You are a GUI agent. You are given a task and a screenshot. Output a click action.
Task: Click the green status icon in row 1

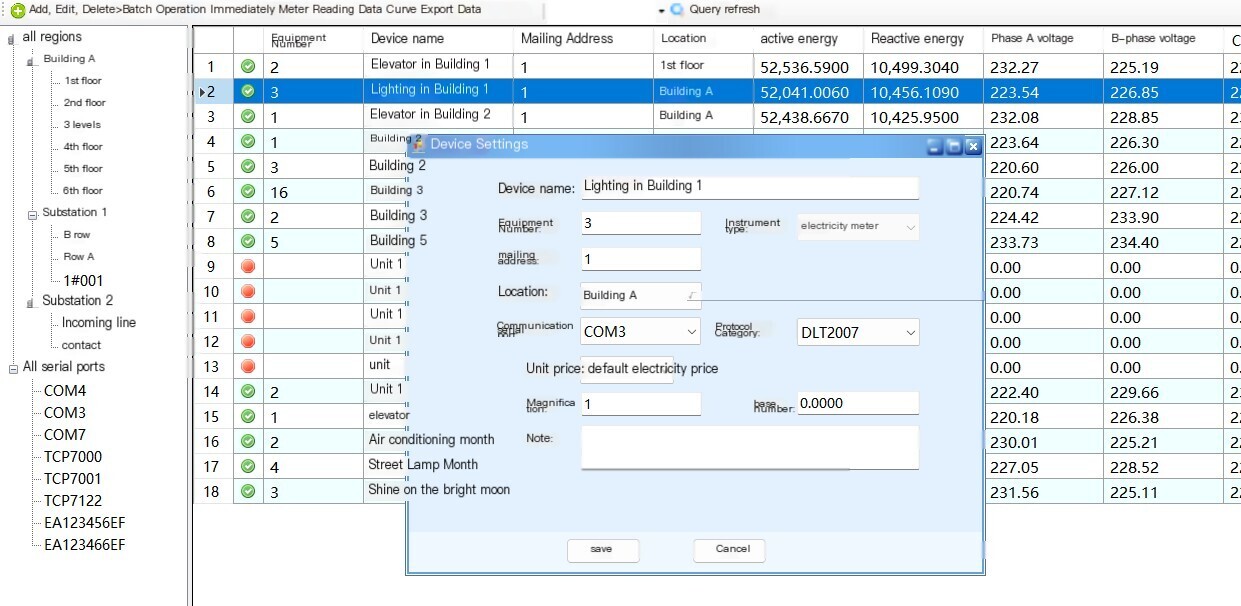[x=248, y=67]
